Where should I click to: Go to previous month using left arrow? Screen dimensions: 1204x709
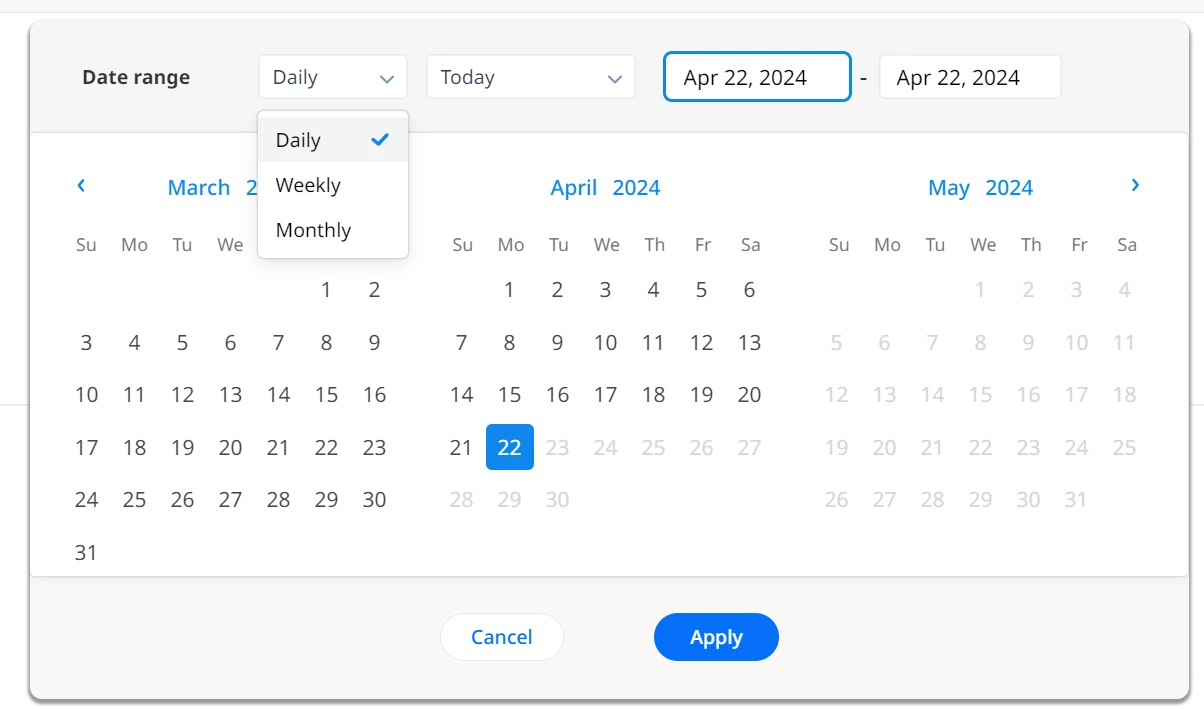click(x=81, y=185)
